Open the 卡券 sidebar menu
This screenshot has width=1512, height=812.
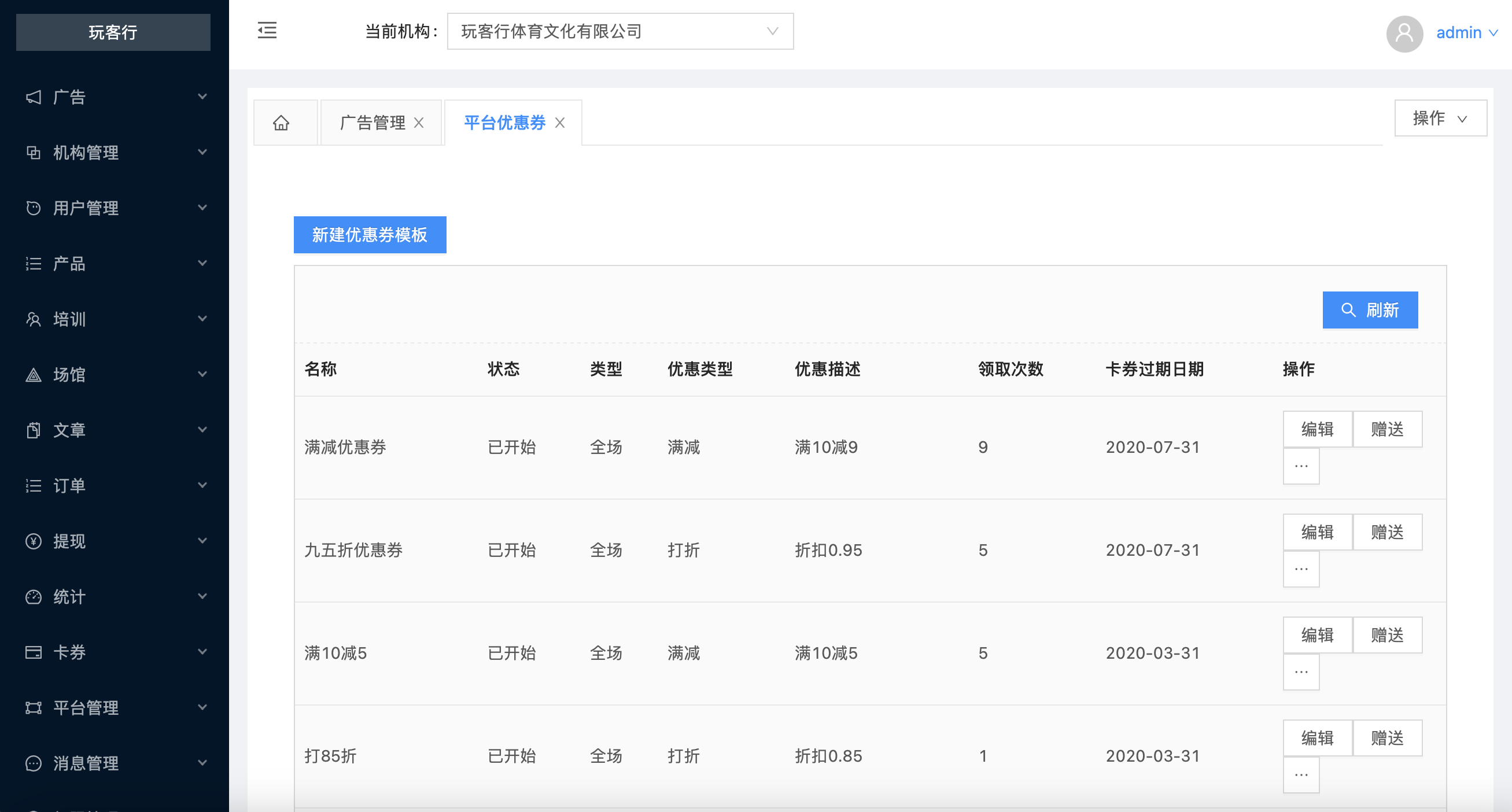[115, 652]
